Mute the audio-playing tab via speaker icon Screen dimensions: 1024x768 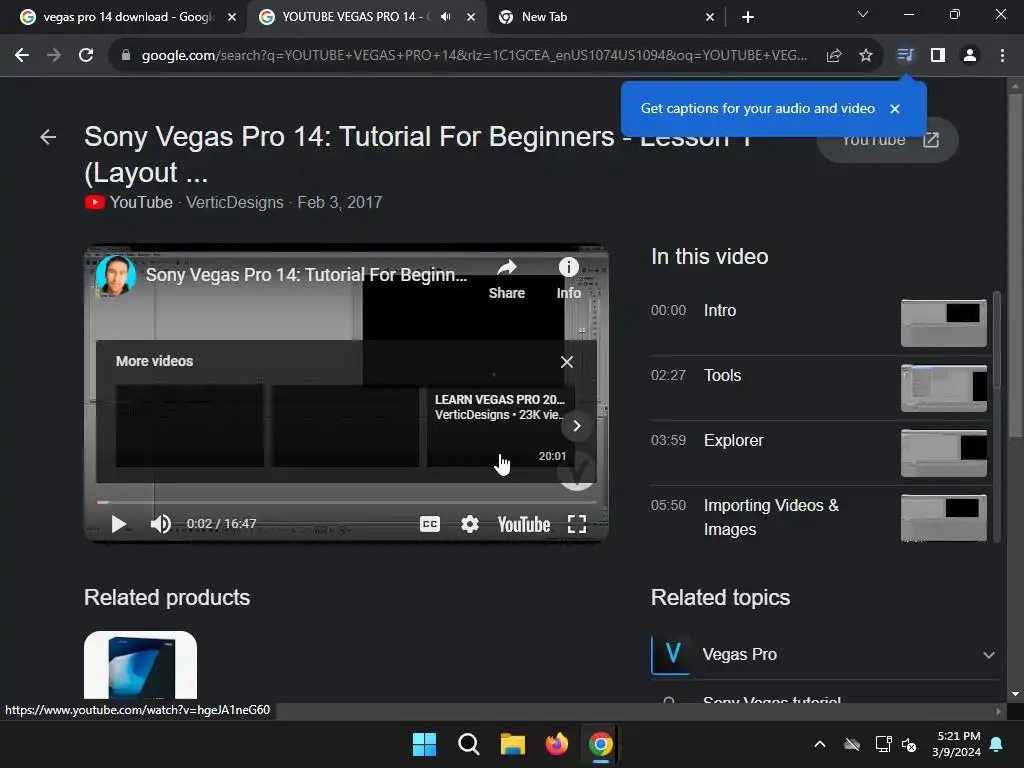click(445, 17)
